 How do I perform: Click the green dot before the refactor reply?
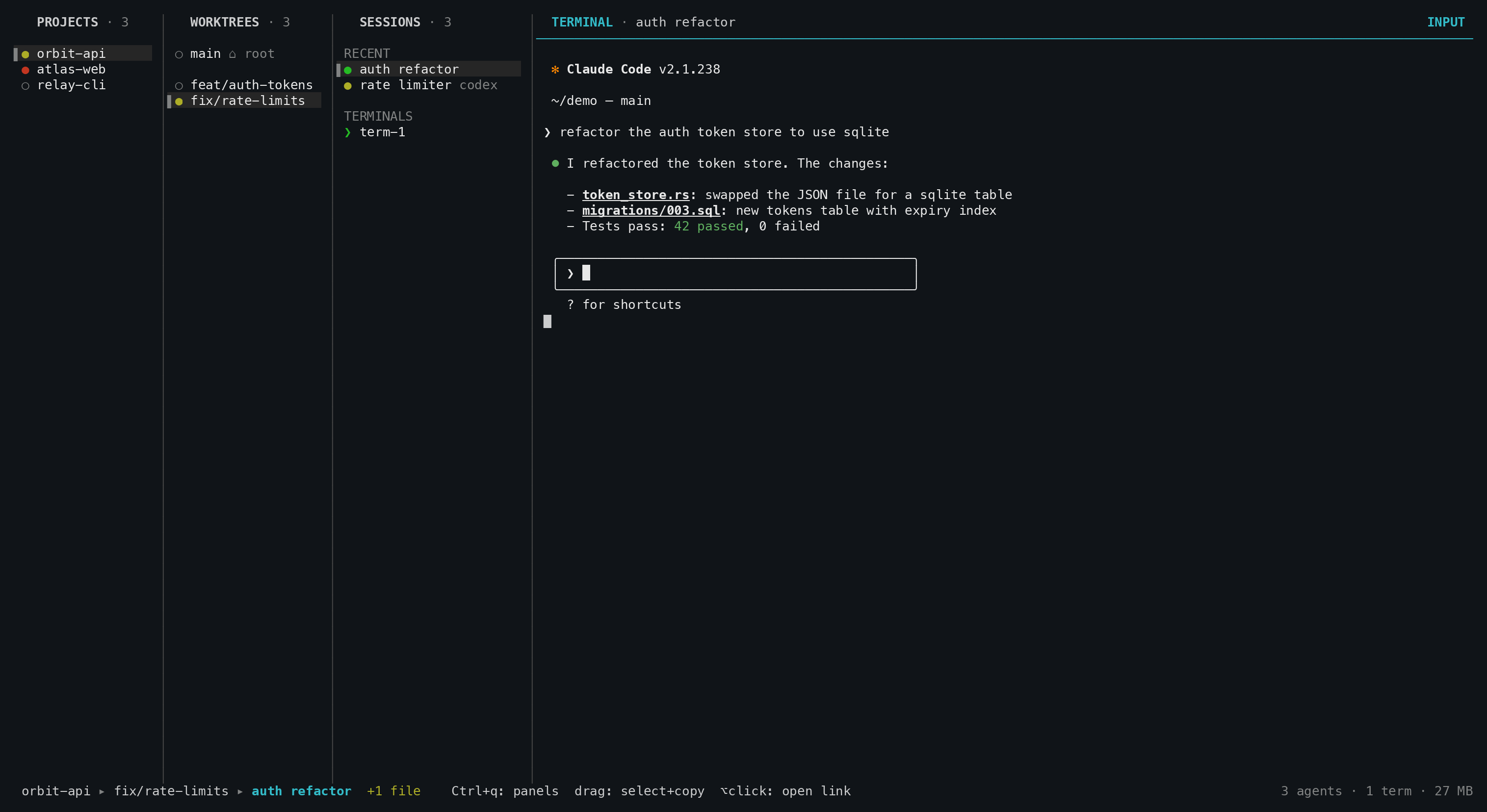click(x=555, y=163)
